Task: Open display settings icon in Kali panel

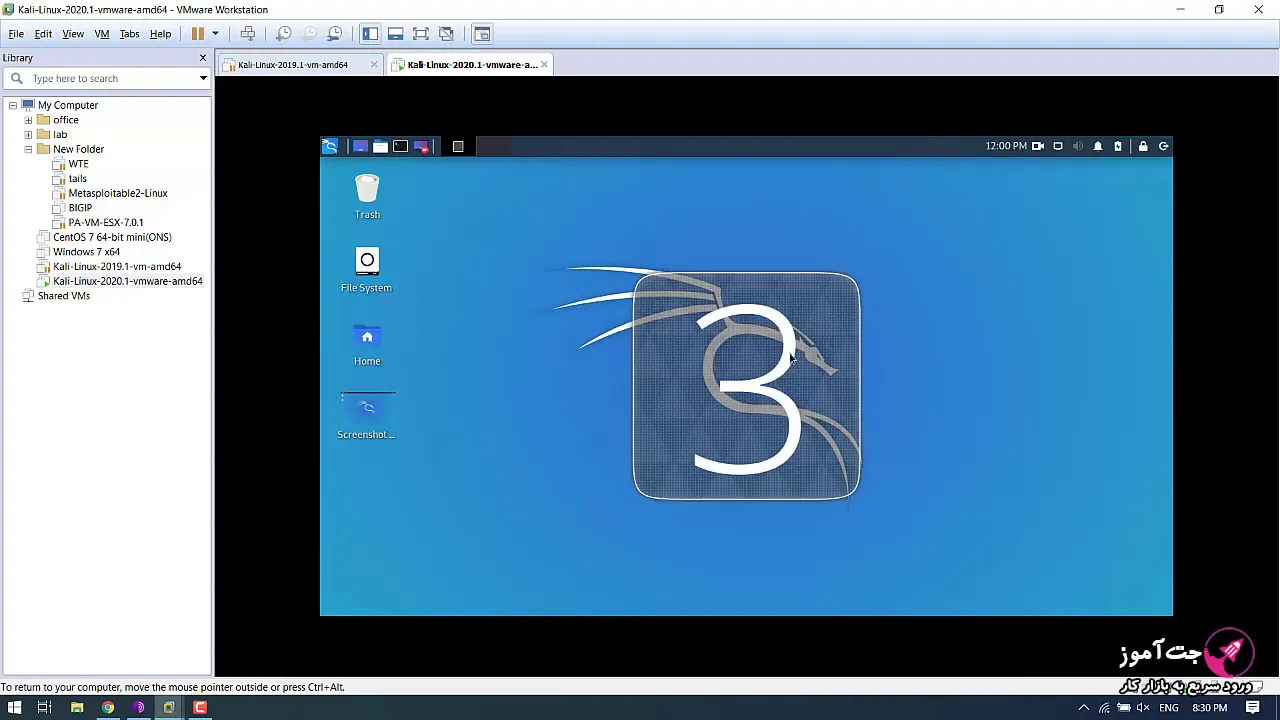Action: point(1058,146)
